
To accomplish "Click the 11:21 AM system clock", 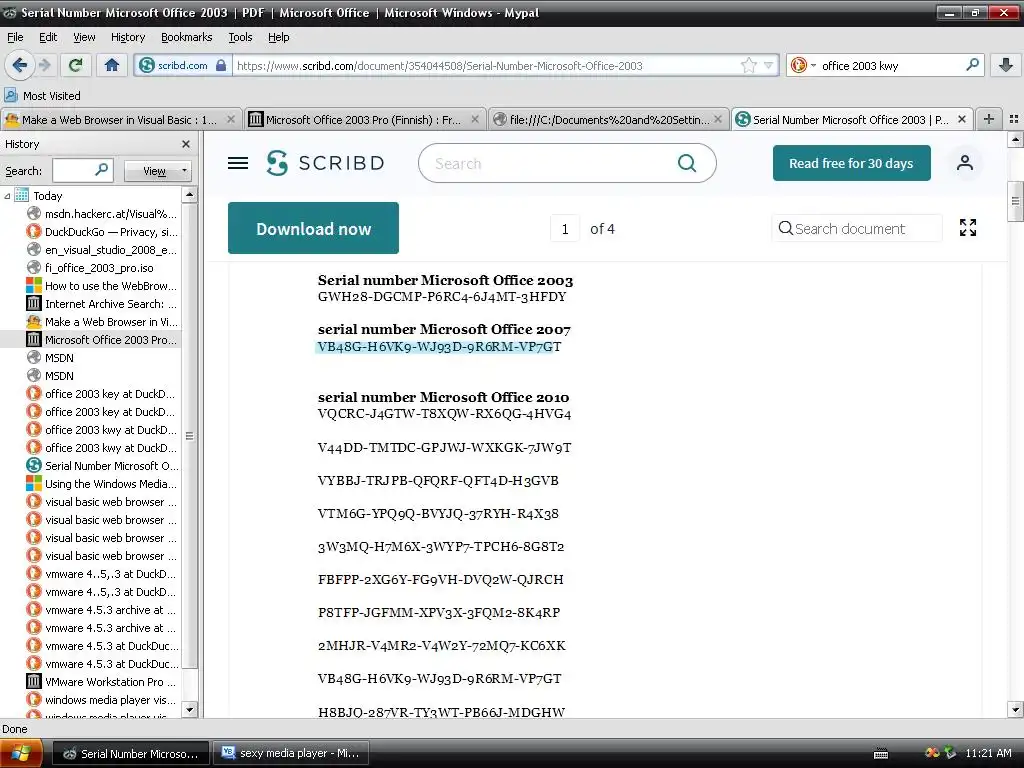I will pos(988,753).
